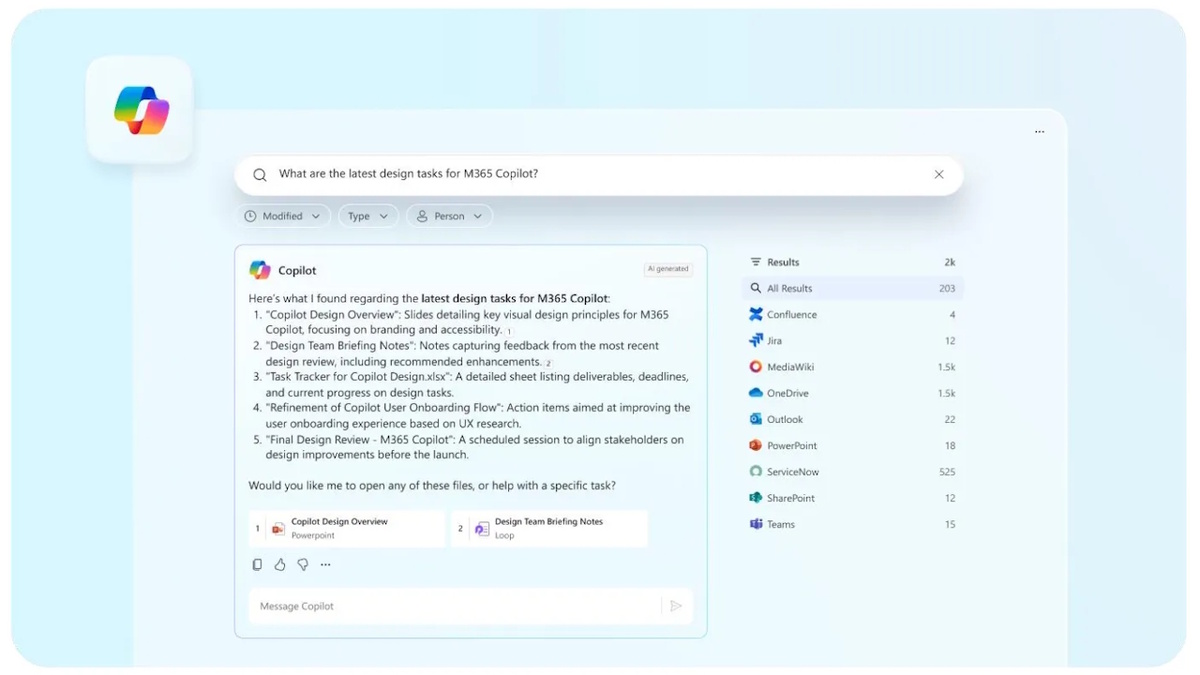The height and width of the screenshot is (675, 1200).
Task: Copy the Copilot response
Action: [257, 565]
